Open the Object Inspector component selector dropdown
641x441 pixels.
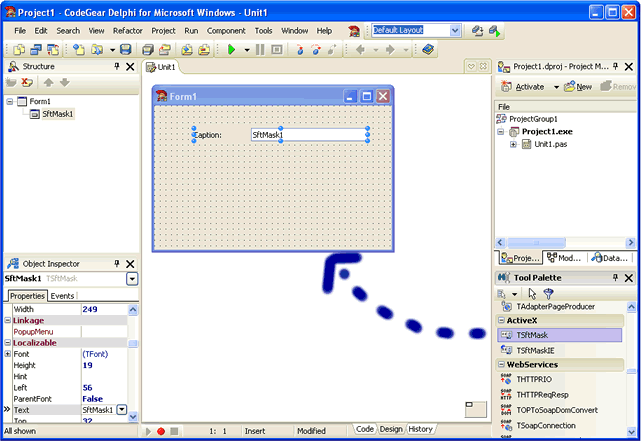point(132,279)
